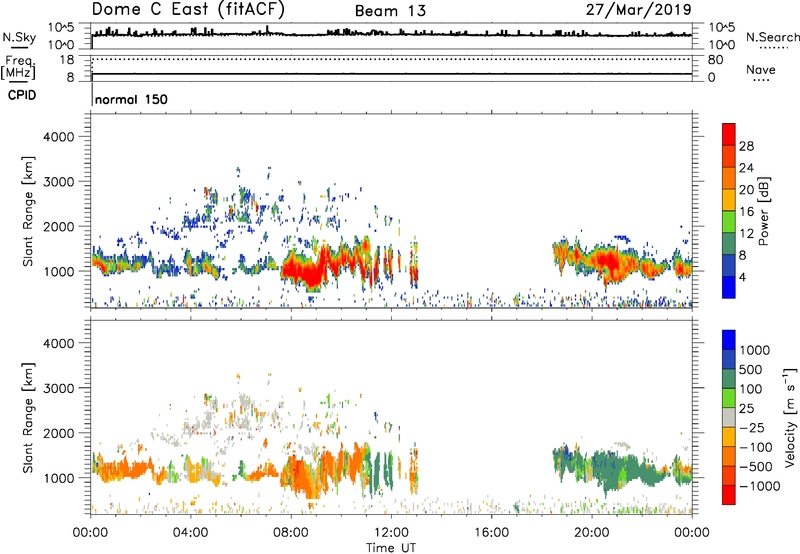This screenshot has height=554, width=800.
Task: Click the 'Beam 13' label
Action: [390, 11]
